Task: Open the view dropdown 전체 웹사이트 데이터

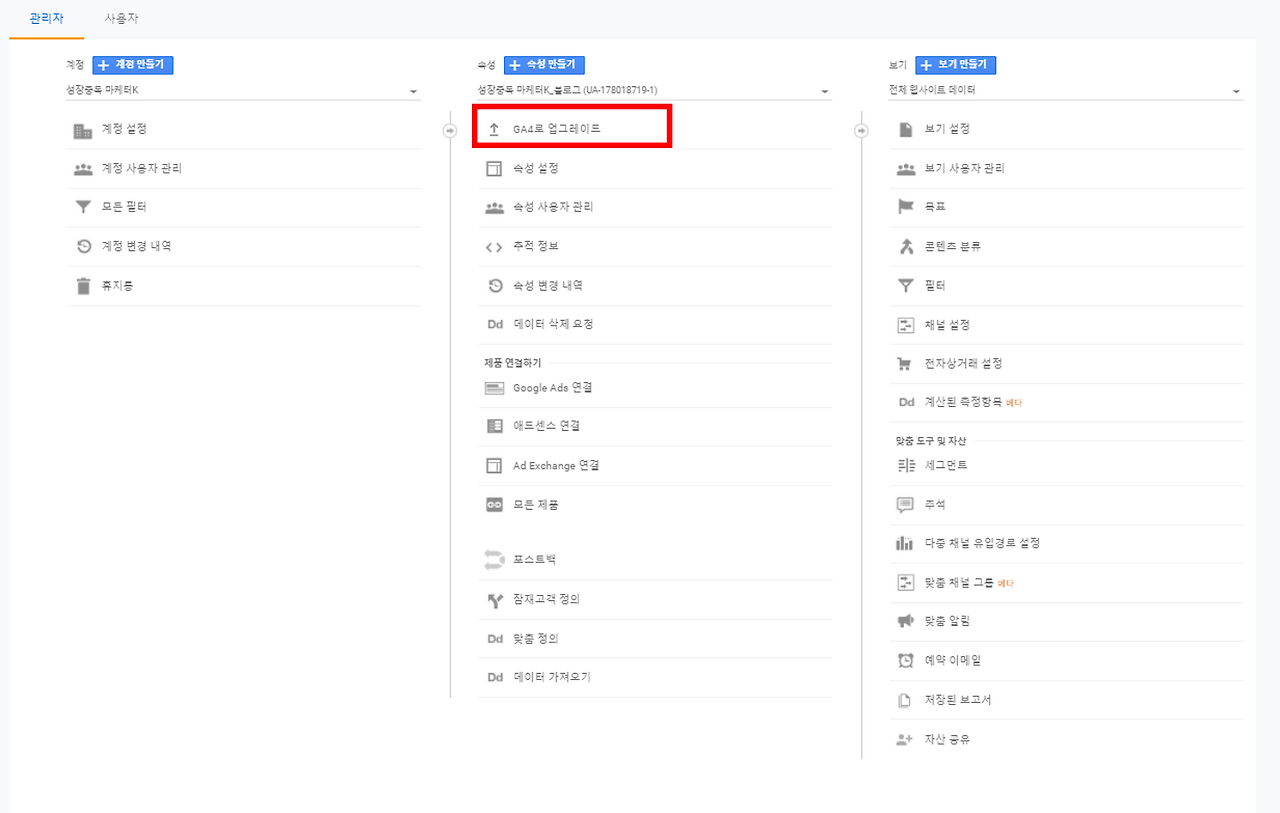Action: pyautogui.click(x=1066, y=91)
